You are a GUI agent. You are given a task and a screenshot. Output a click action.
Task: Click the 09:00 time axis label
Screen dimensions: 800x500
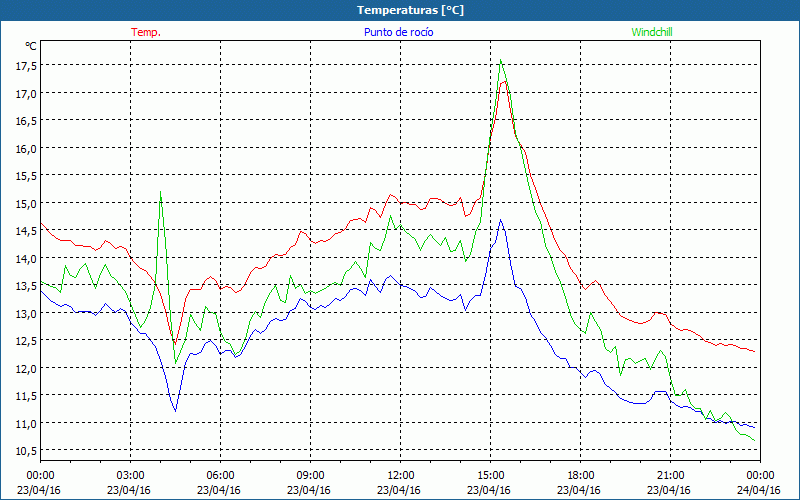coord(311,475)
